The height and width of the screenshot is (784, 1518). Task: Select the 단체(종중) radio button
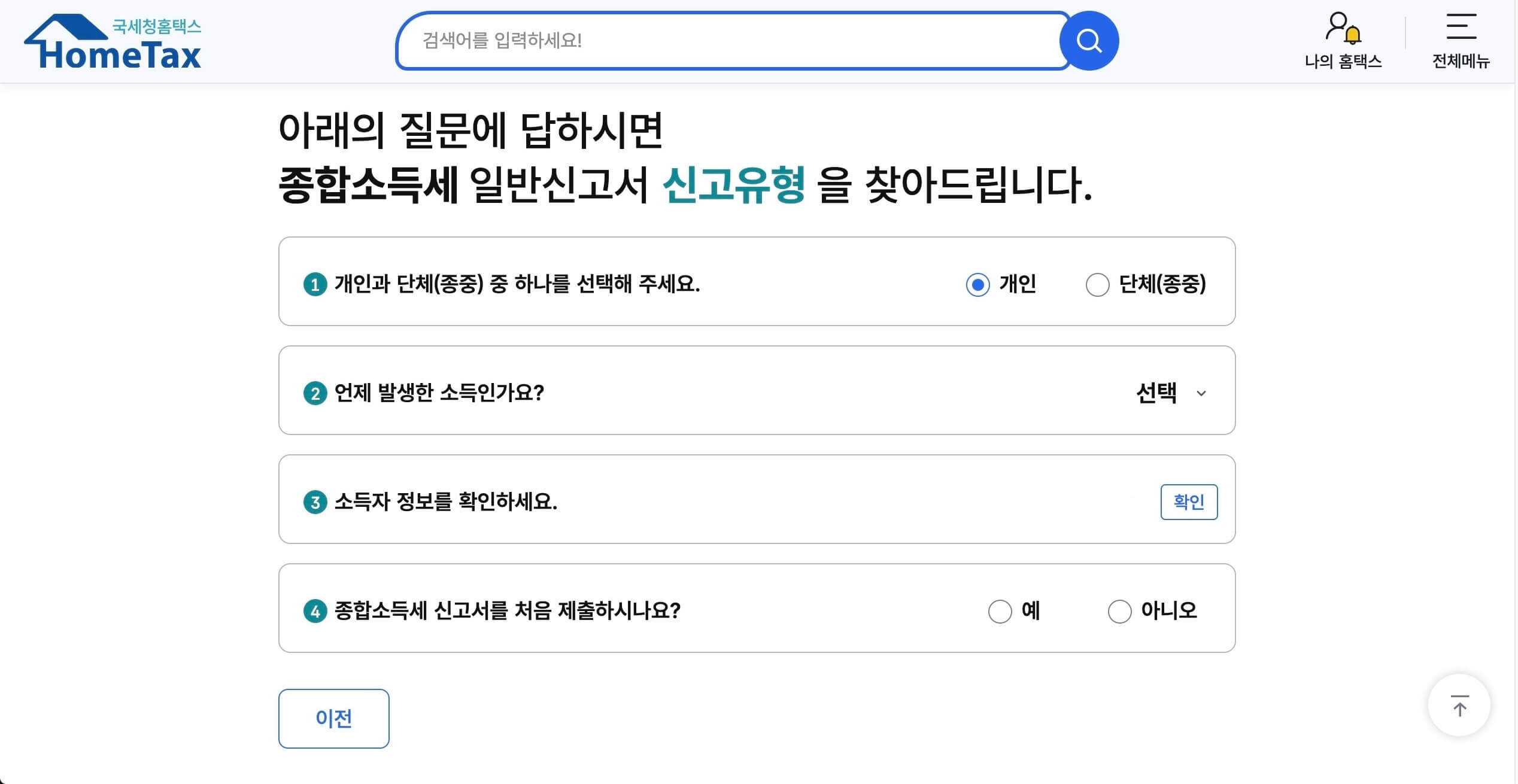pyautogui.click(x=1097, y=285)
